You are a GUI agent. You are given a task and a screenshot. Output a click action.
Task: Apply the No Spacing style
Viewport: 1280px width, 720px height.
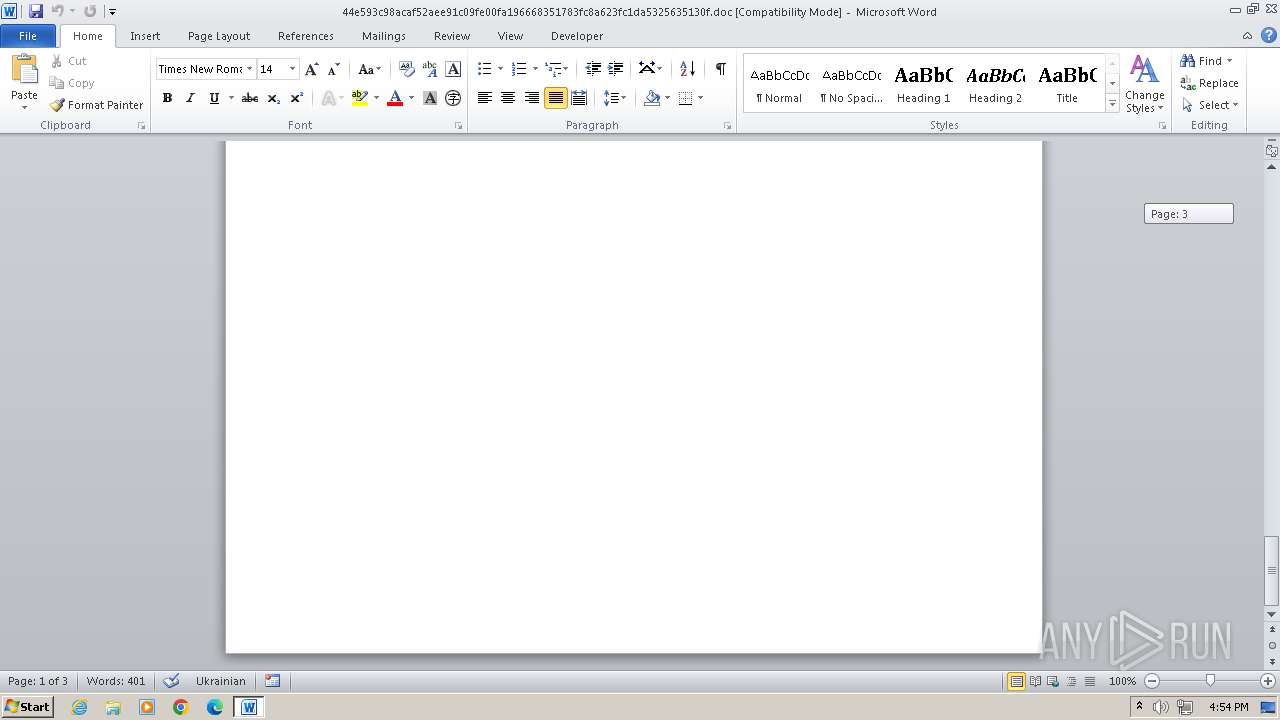[x=852, y=84]
